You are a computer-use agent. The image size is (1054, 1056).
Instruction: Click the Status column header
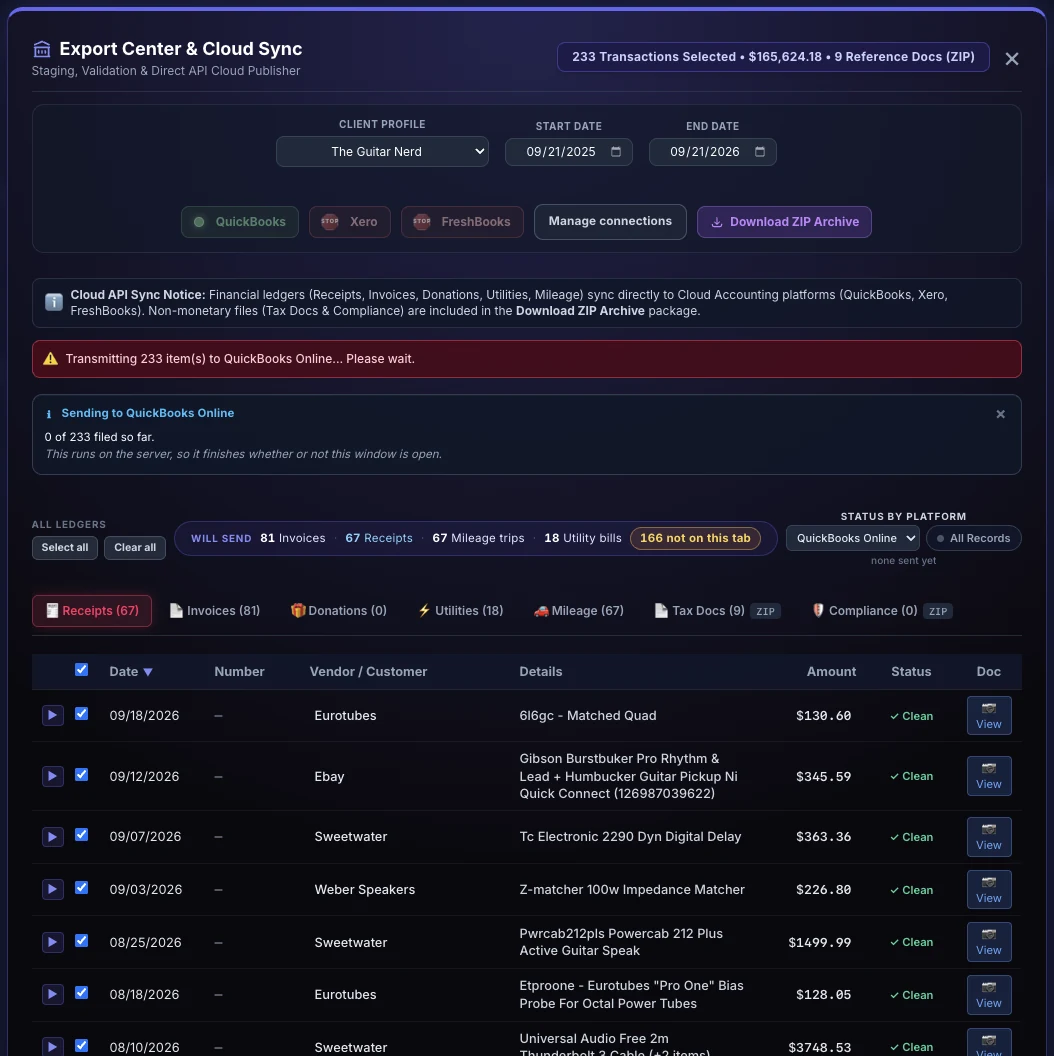tap(911, 671)
